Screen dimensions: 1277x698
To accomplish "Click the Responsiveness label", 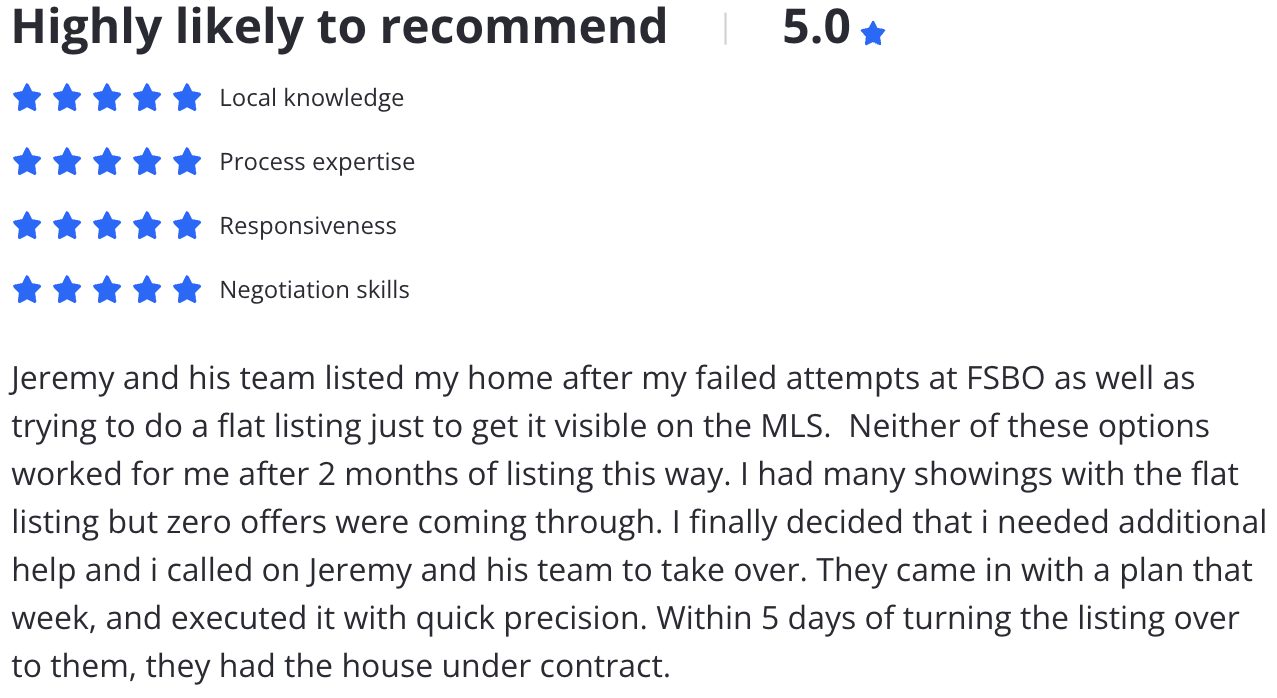I will [x=308, y=226].
